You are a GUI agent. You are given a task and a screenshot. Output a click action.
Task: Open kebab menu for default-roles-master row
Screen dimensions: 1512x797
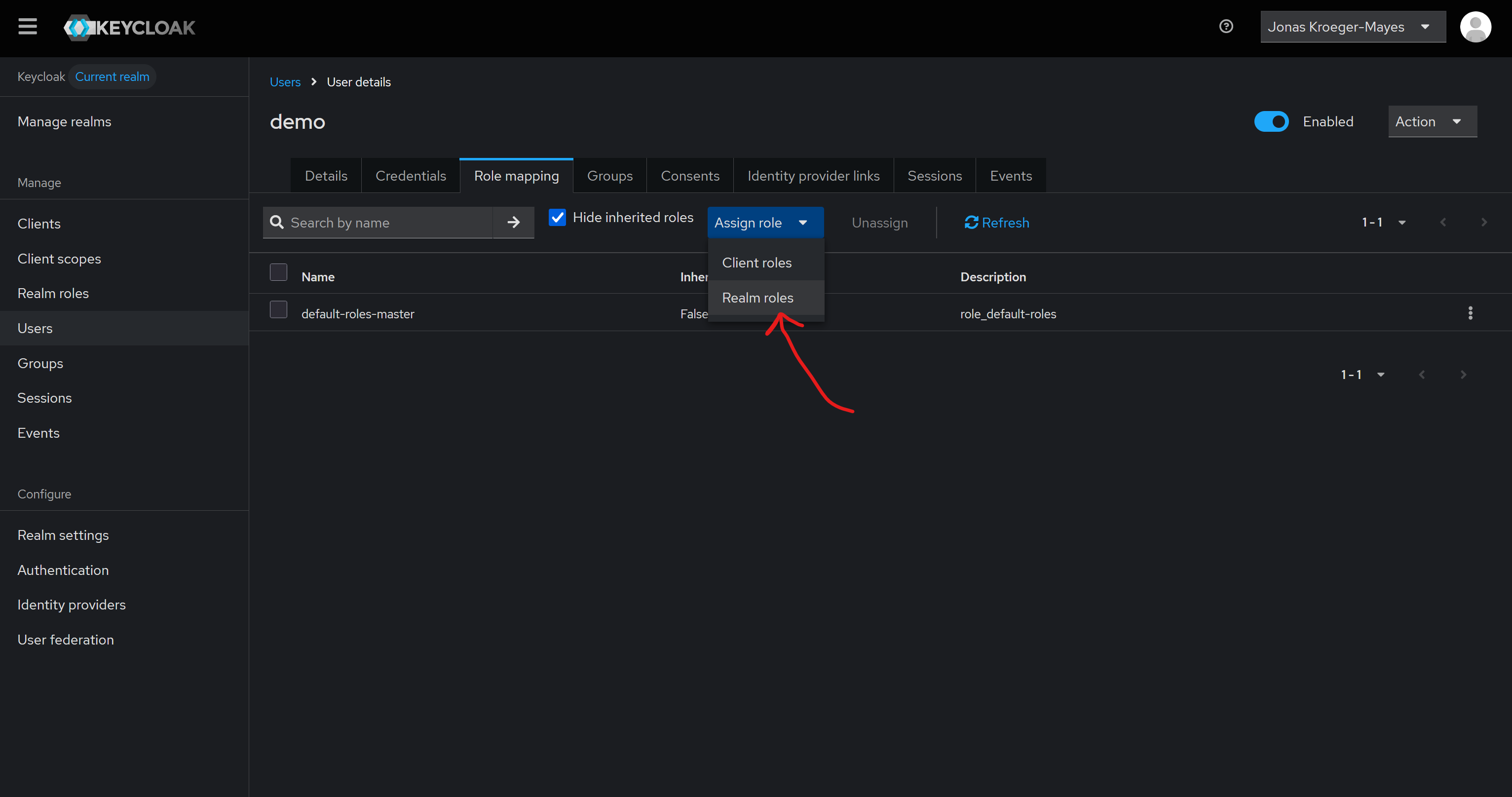click(1470, 313)
